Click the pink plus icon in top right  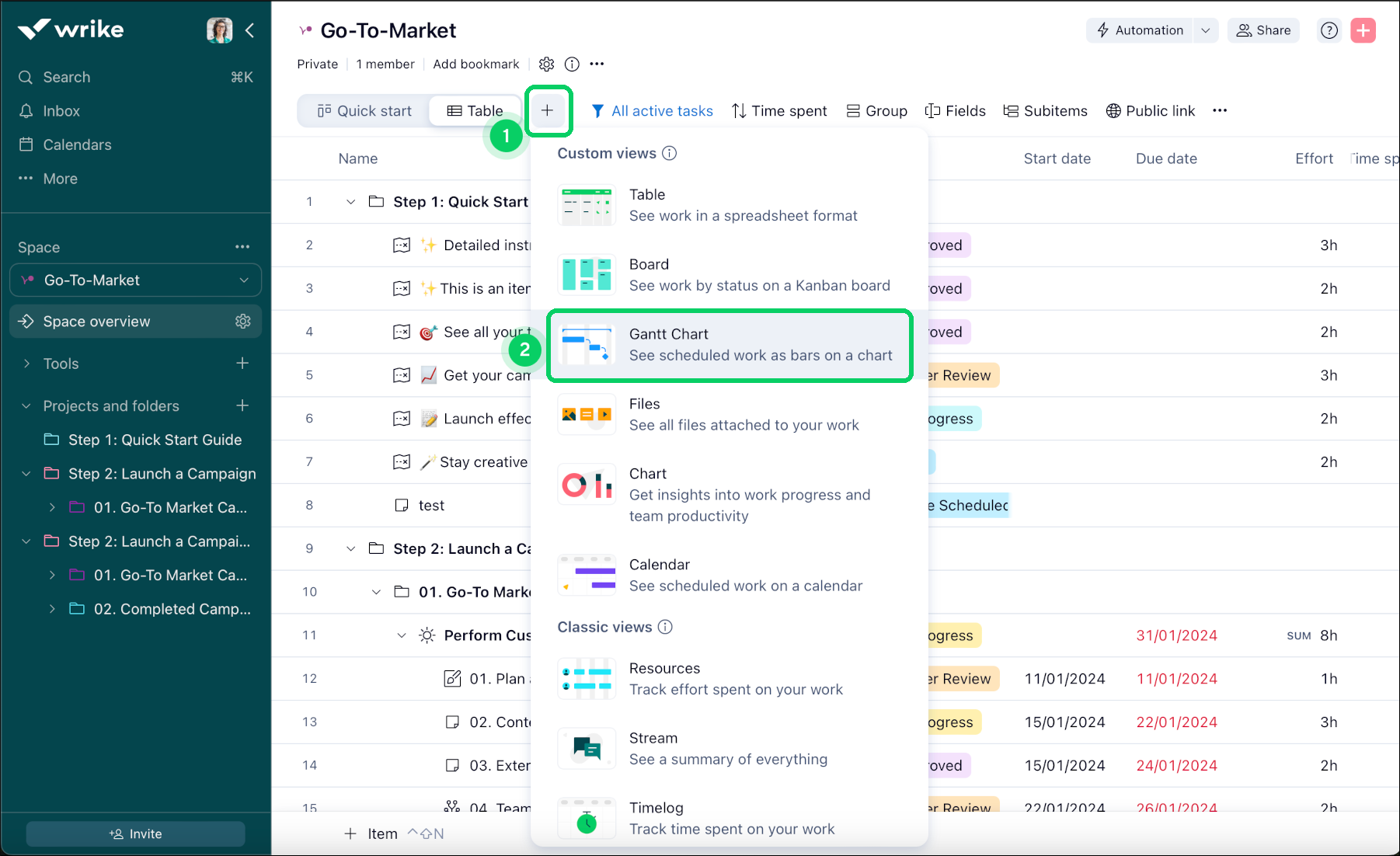pos(1363,30)
